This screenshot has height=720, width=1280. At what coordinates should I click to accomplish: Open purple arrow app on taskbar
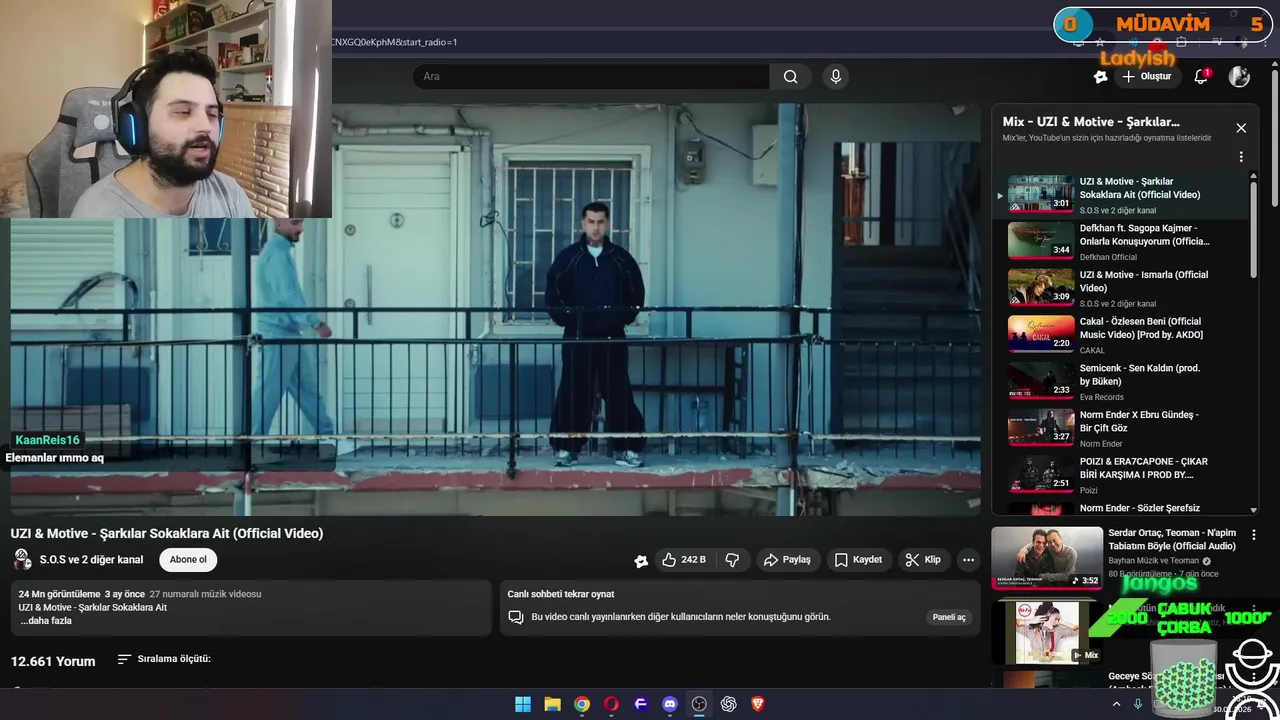point(641,704)
